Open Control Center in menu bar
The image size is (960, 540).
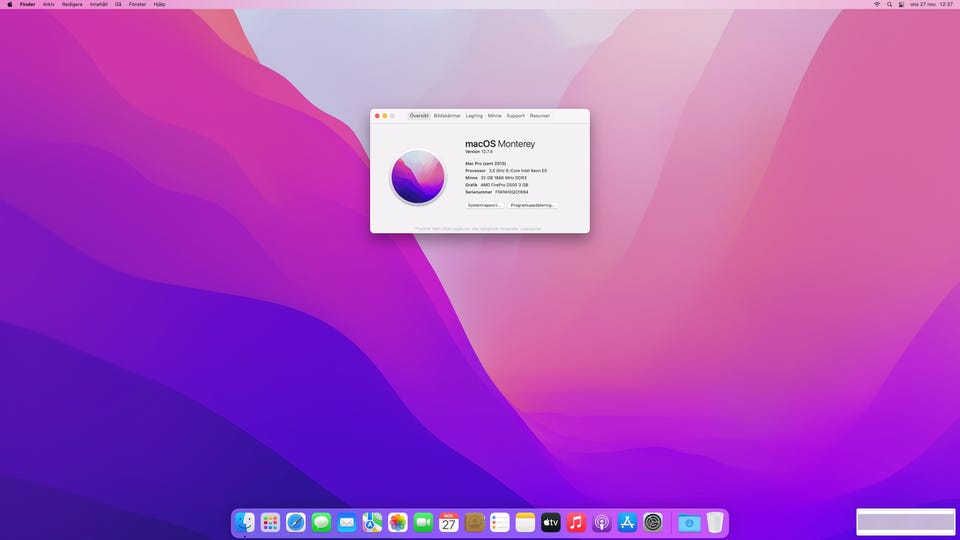pos(901,4)
